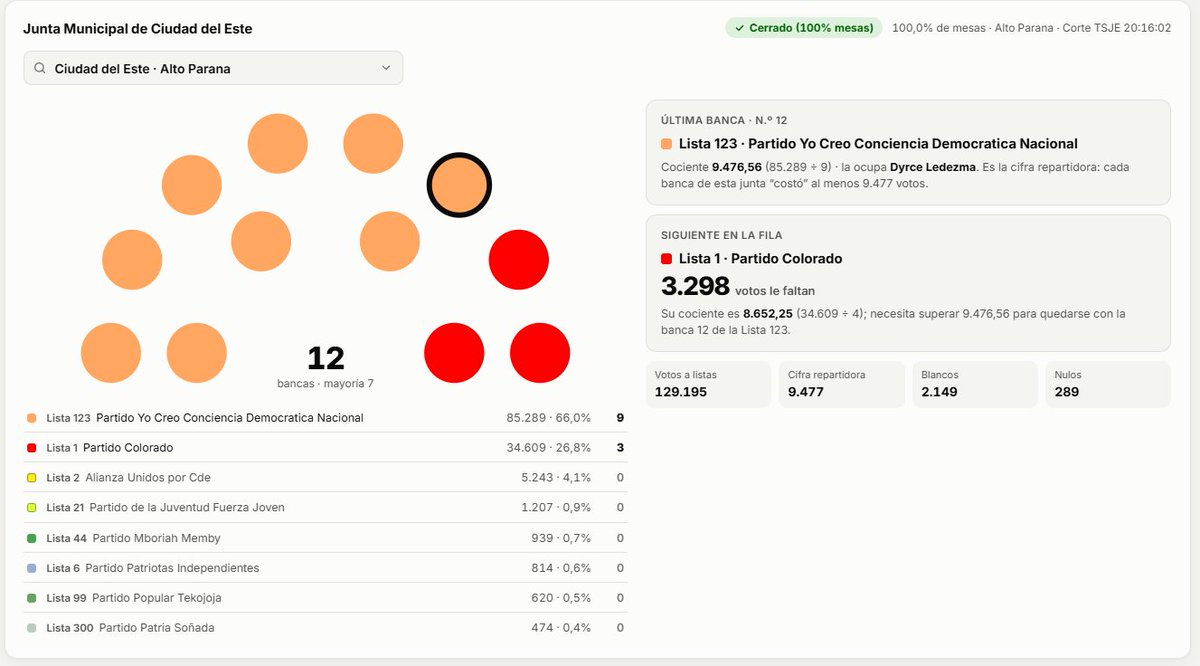Click the 1.207 · 0,9% vote figure

(556, 508)
